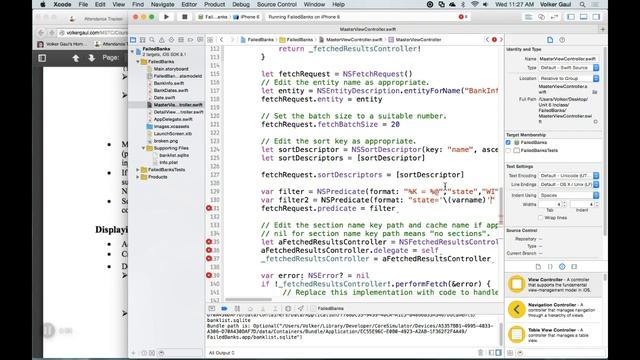
Task: Open the Debug menu
Action: [x=241, y=4]
